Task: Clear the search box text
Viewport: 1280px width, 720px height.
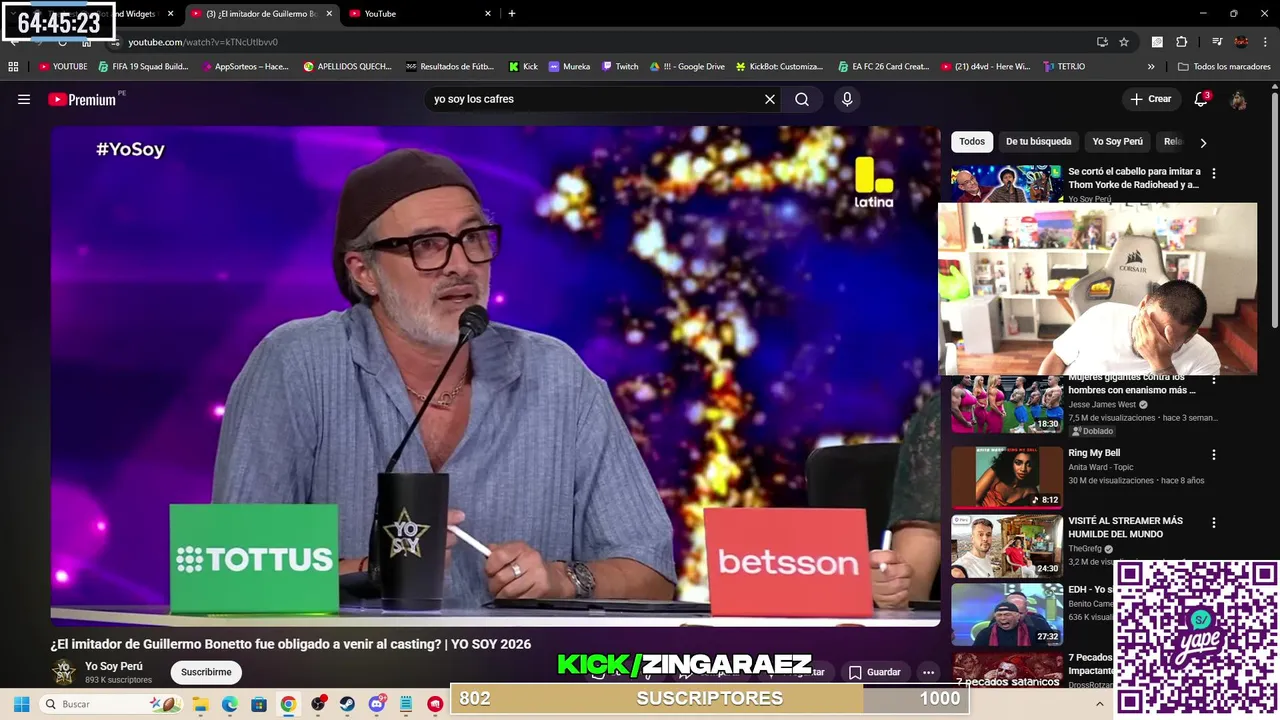Action: (770, 99)
